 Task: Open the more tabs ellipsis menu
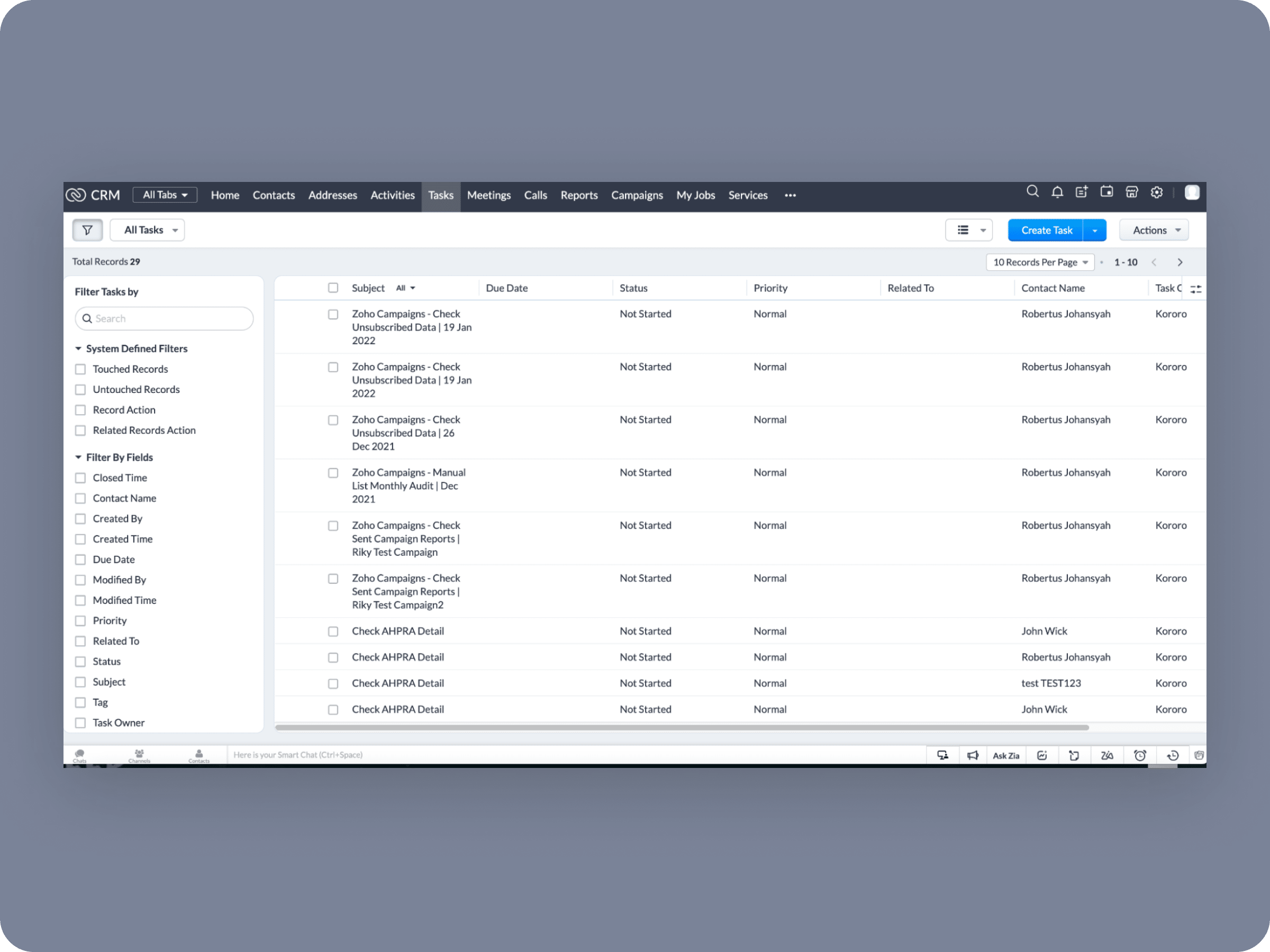tap(790, 195)
